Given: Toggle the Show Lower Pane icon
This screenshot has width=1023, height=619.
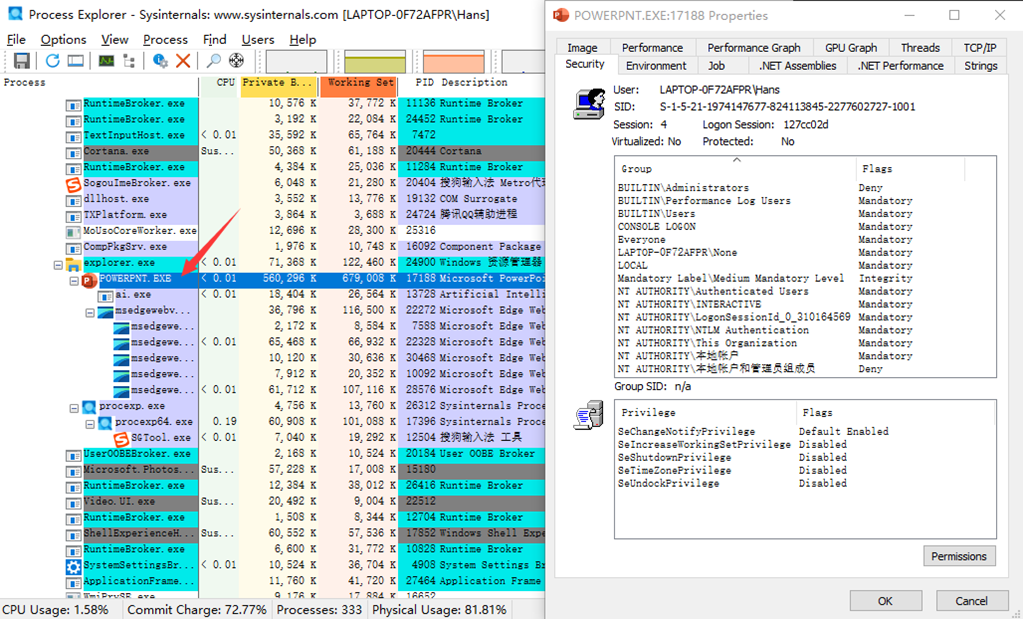Looking at the screenshot, I should 76,61.
